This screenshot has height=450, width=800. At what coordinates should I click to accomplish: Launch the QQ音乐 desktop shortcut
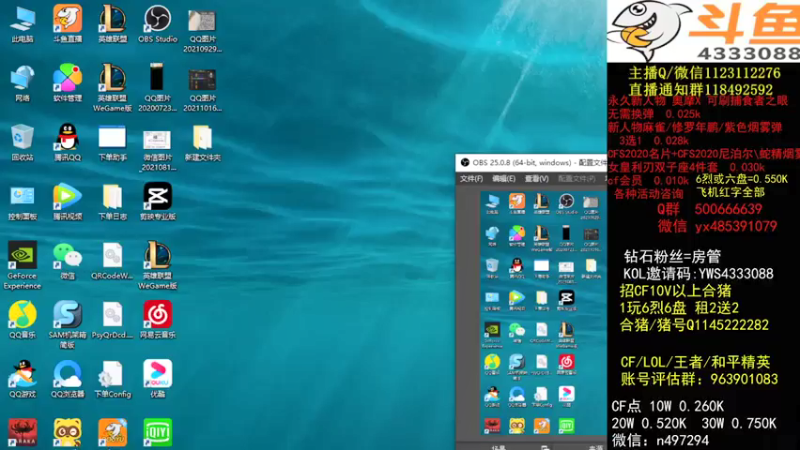click(22, 321)
